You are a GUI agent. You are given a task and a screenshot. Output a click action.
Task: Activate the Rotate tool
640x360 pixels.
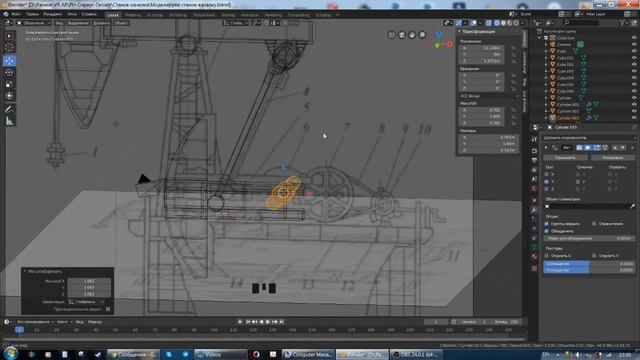point(9,73)
